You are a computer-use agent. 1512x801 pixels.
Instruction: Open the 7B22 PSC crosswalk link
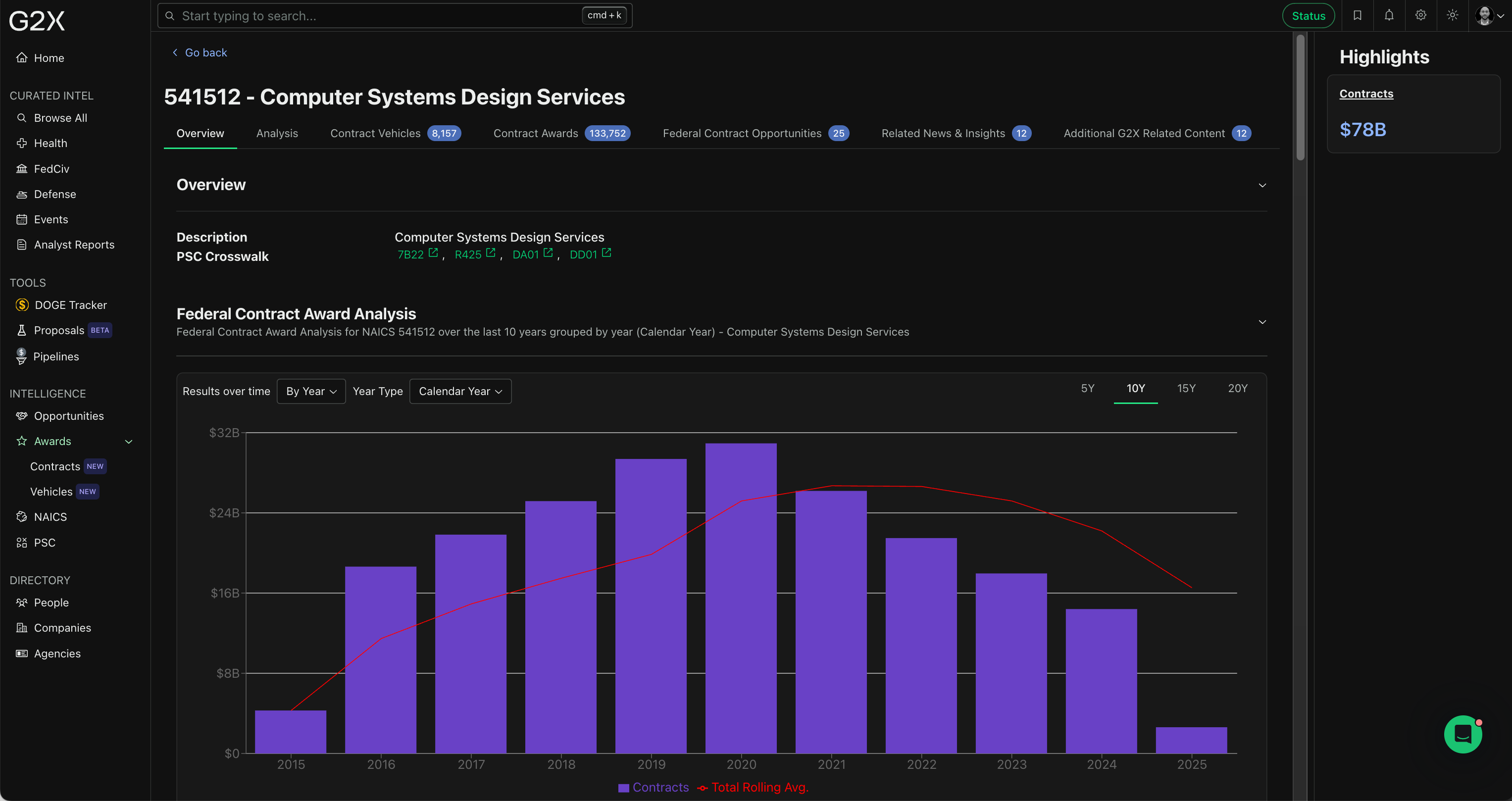411,254
